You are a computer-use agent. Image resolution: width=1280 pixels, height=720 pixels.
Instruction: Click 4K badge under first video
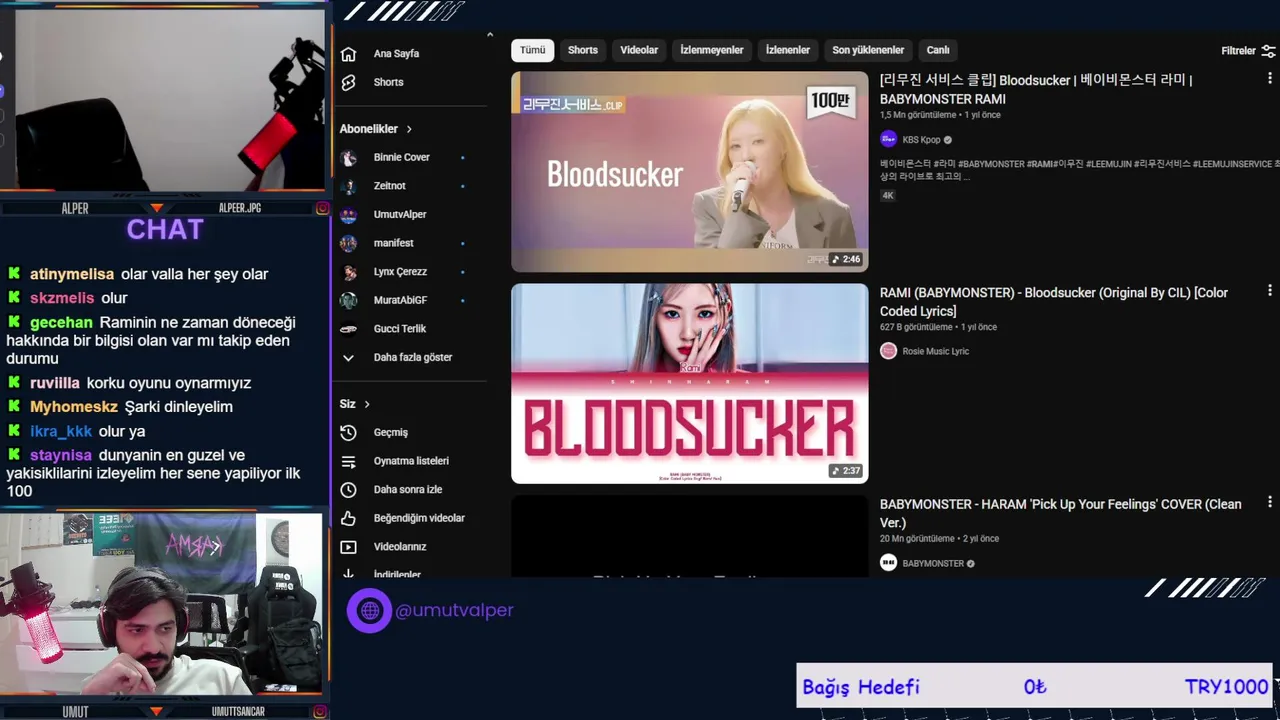[887, 195]
